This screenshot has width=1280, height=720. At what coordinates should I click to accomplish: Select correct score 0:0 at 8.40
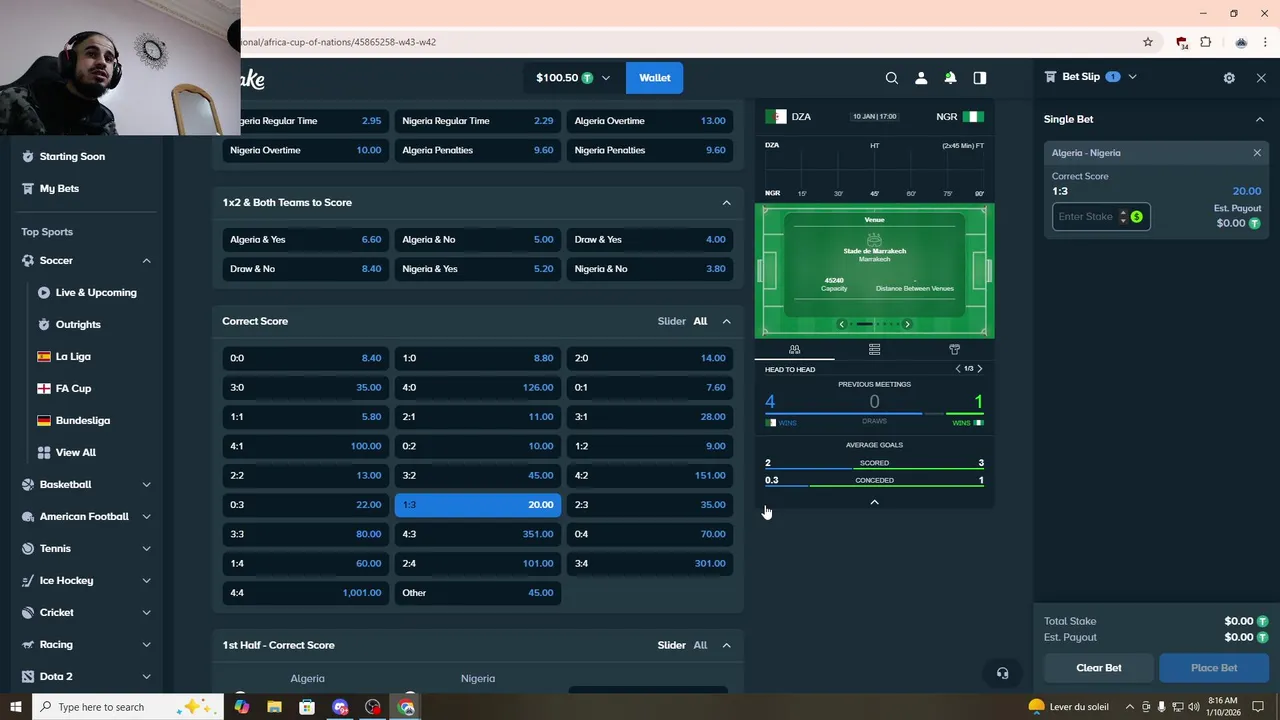(305, 358)
